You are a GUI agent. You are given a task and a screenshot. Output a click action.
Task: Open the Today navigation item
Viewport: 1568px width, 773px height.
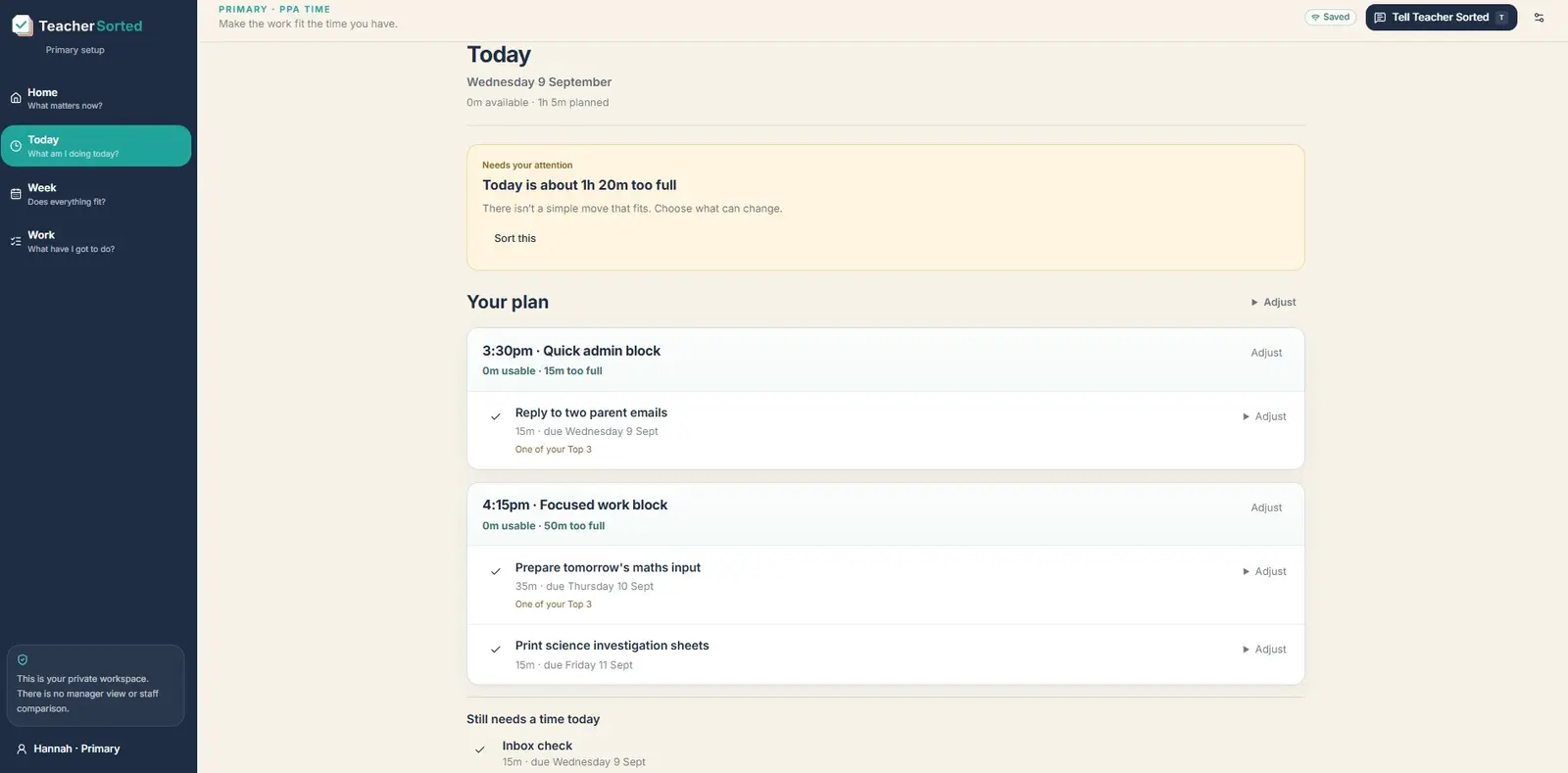coord(96,146)
